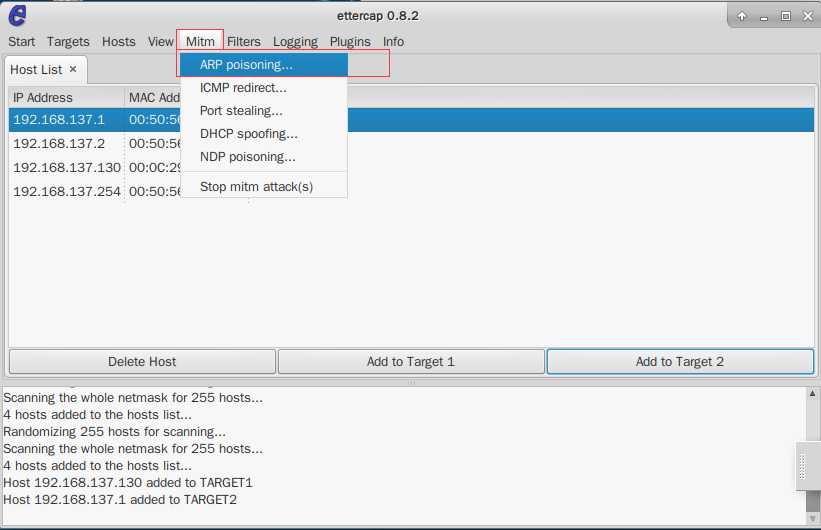
Task: Minimize the ettercap window
Action: [764, 17]
